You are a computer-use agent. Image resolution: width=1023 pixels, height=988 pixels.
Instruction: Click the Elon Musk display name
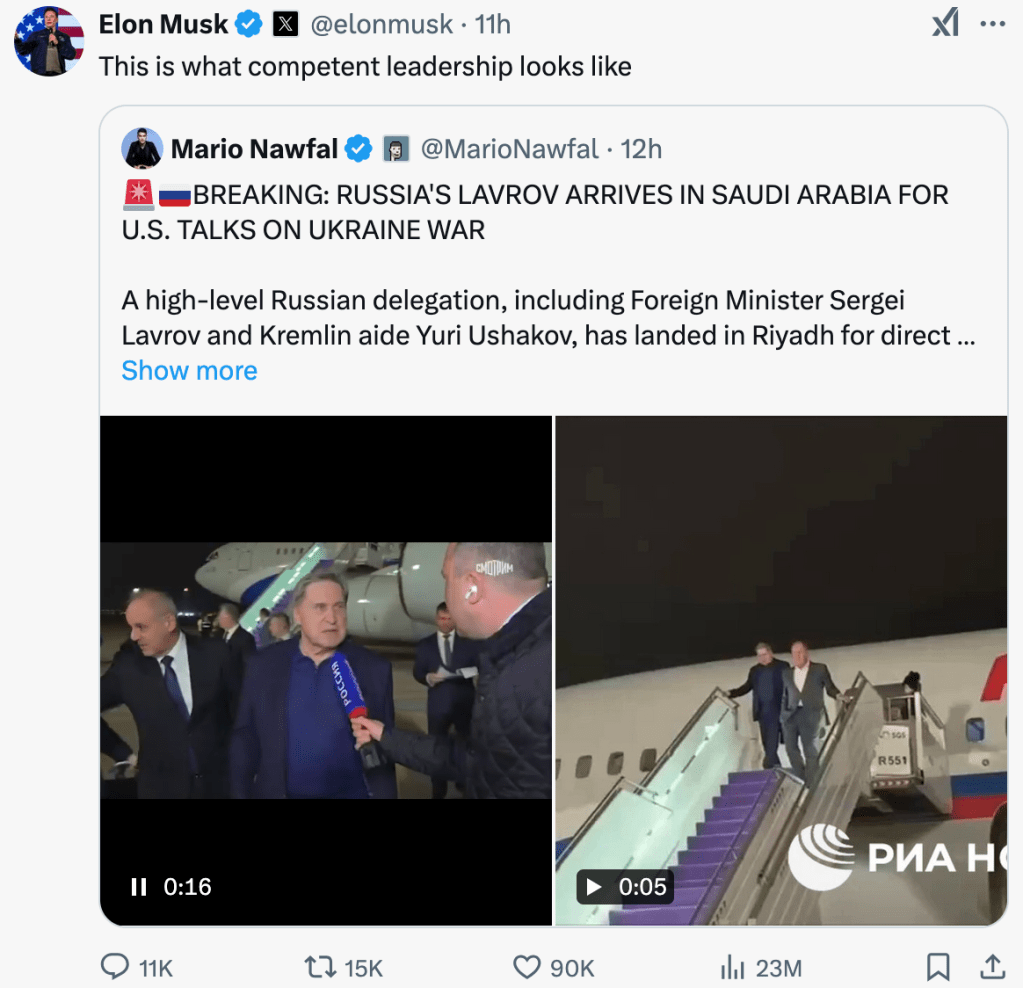pos(164,24)
